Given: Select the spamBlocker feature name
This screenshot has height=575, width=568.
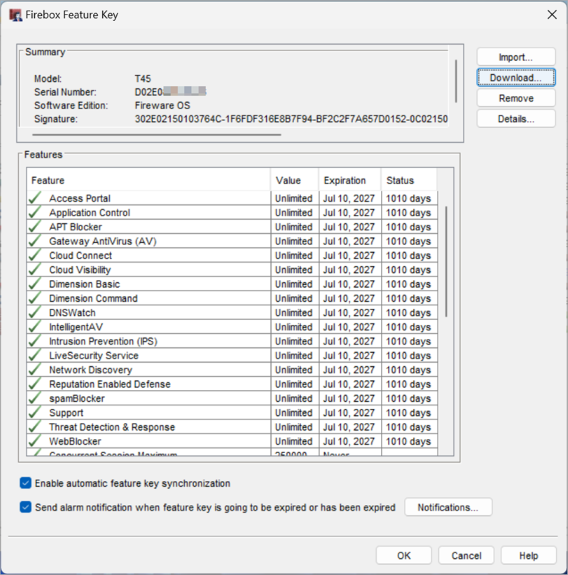Looking at the screenshot, I should (77, 398).
